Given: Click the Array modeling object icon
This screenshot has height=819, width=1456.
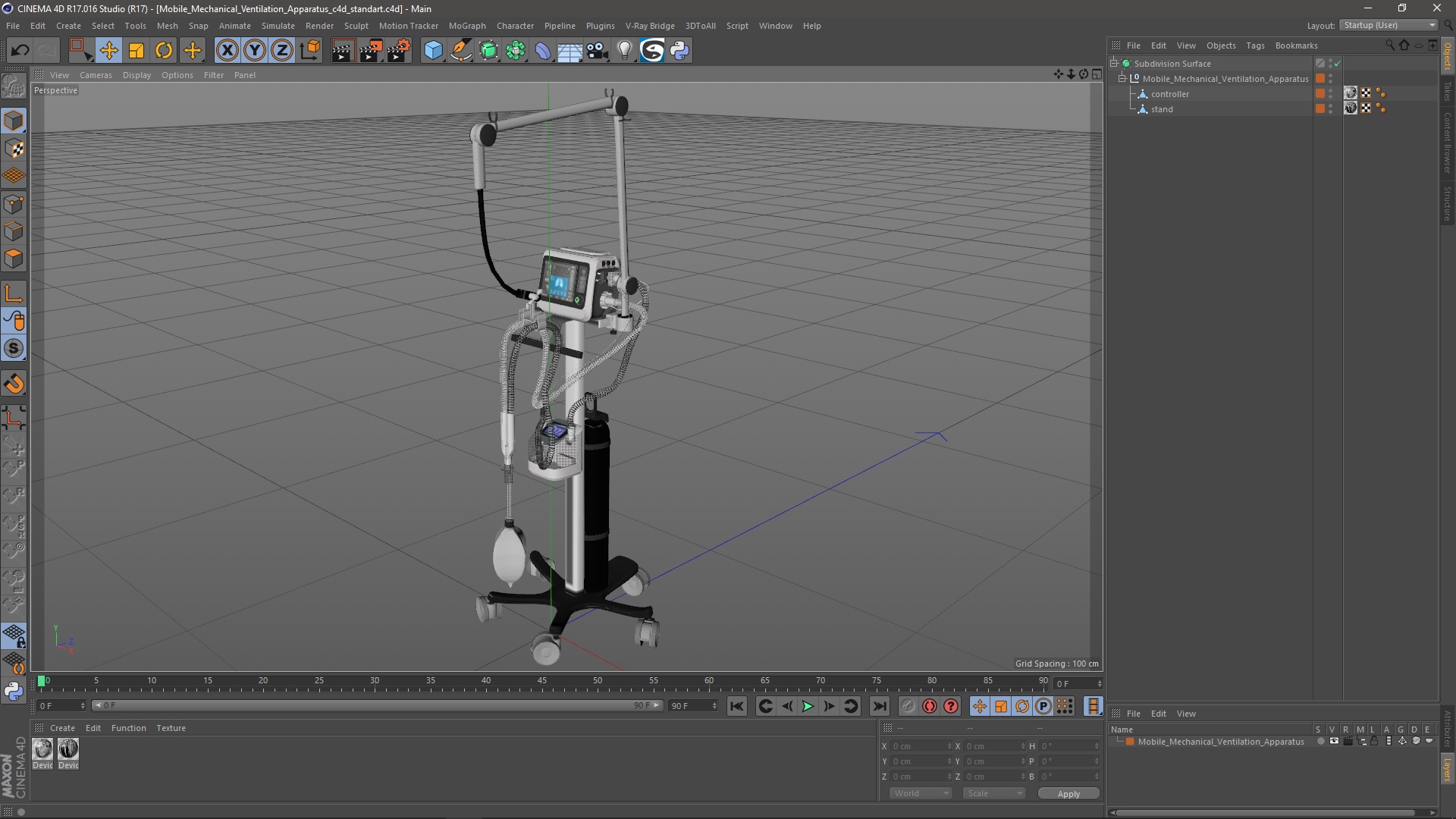Looking at the screenshot, I should pos(516,51).
